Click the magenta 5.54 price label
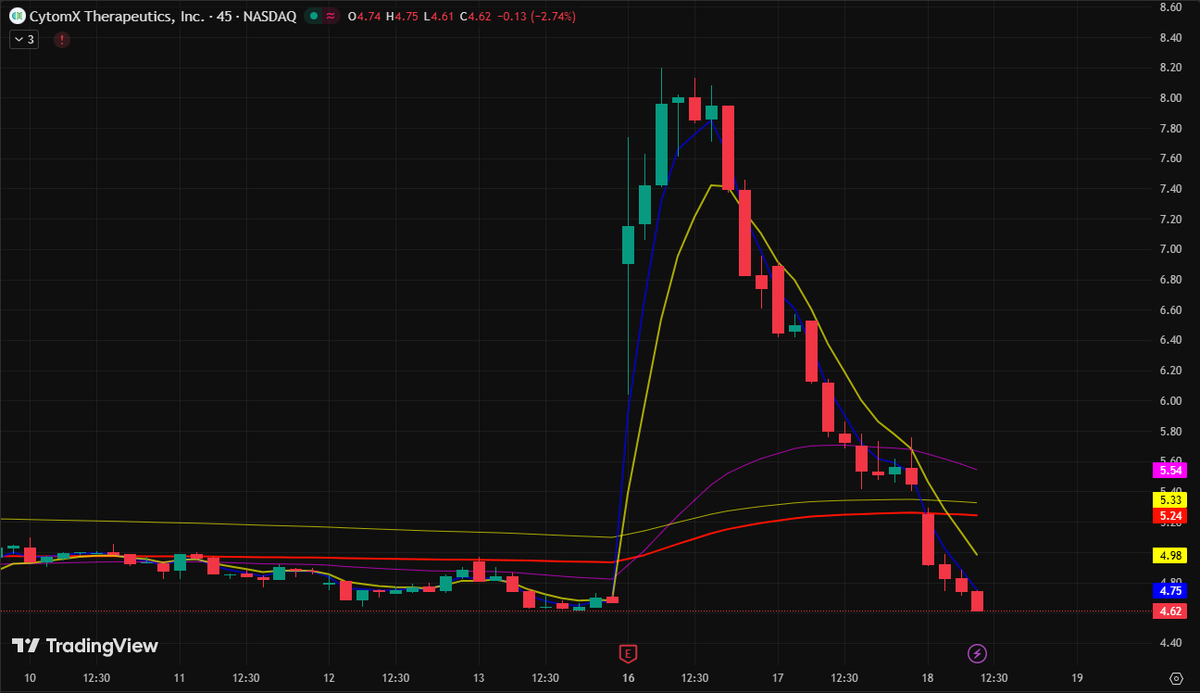 pyautogui.click(x=1169, y=469)
